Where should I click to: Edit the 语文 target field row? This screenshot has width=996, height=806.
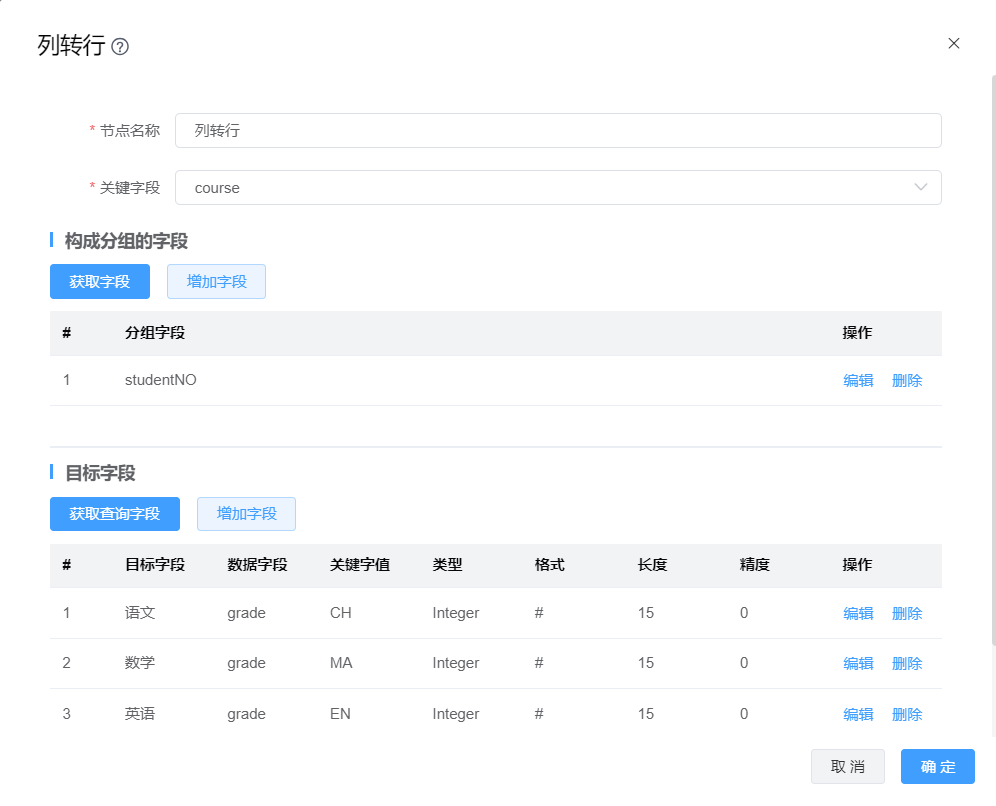[x=858, y=614]
